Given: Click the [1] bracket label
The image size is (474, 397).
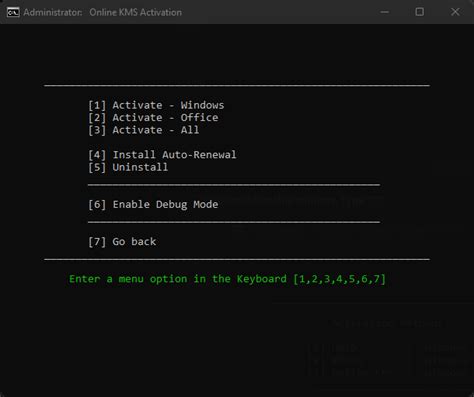Looking at the screenshot, I should 97,105.
